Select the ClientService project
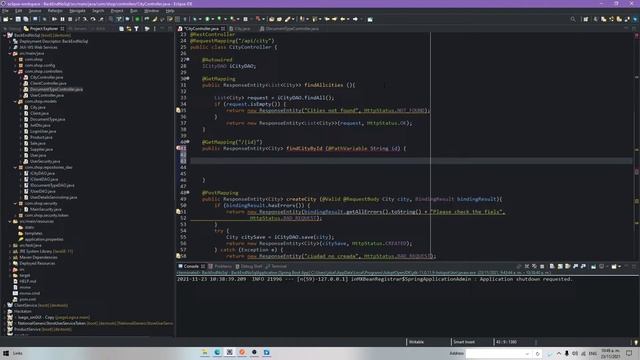Screen dimensions: 640x360 pyautogui.click(x=41, y=305)
